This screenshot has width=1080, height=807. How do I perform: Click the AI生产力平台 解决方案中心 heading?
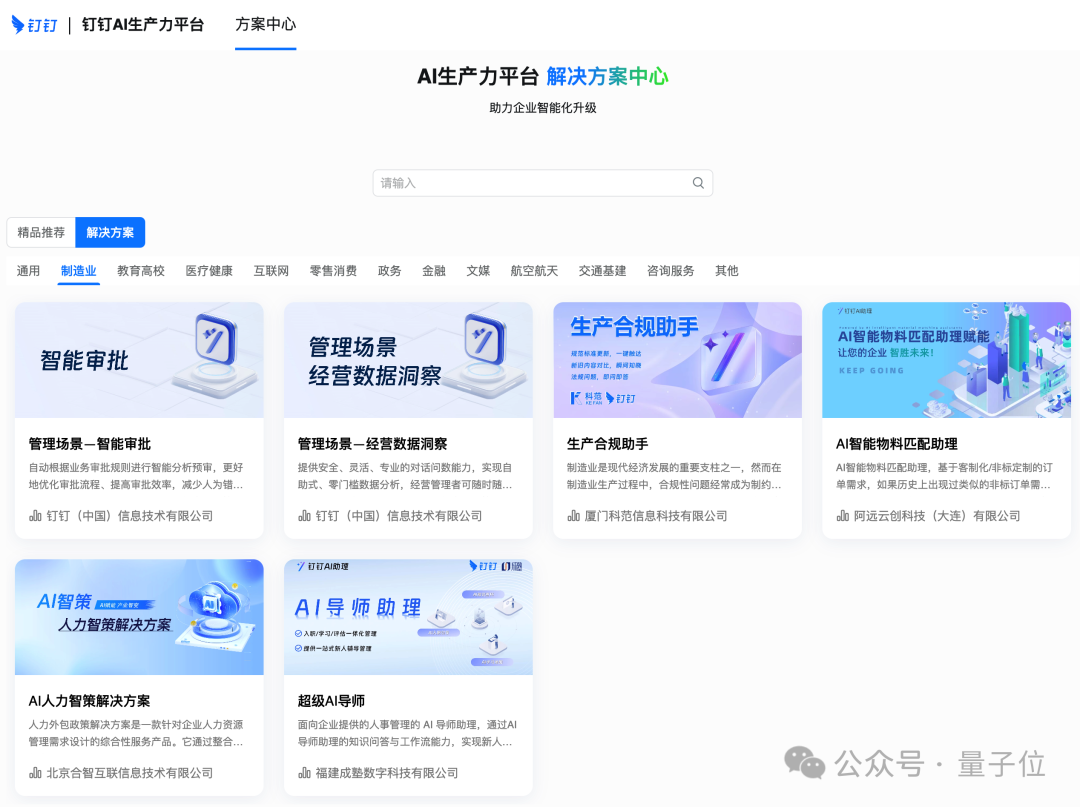(543, 76)
